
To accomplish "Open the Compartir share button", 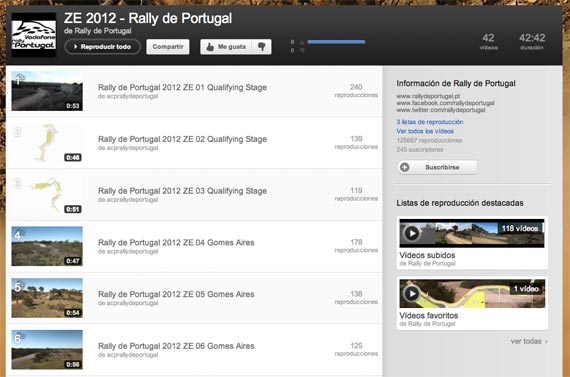I will [168, 47].
